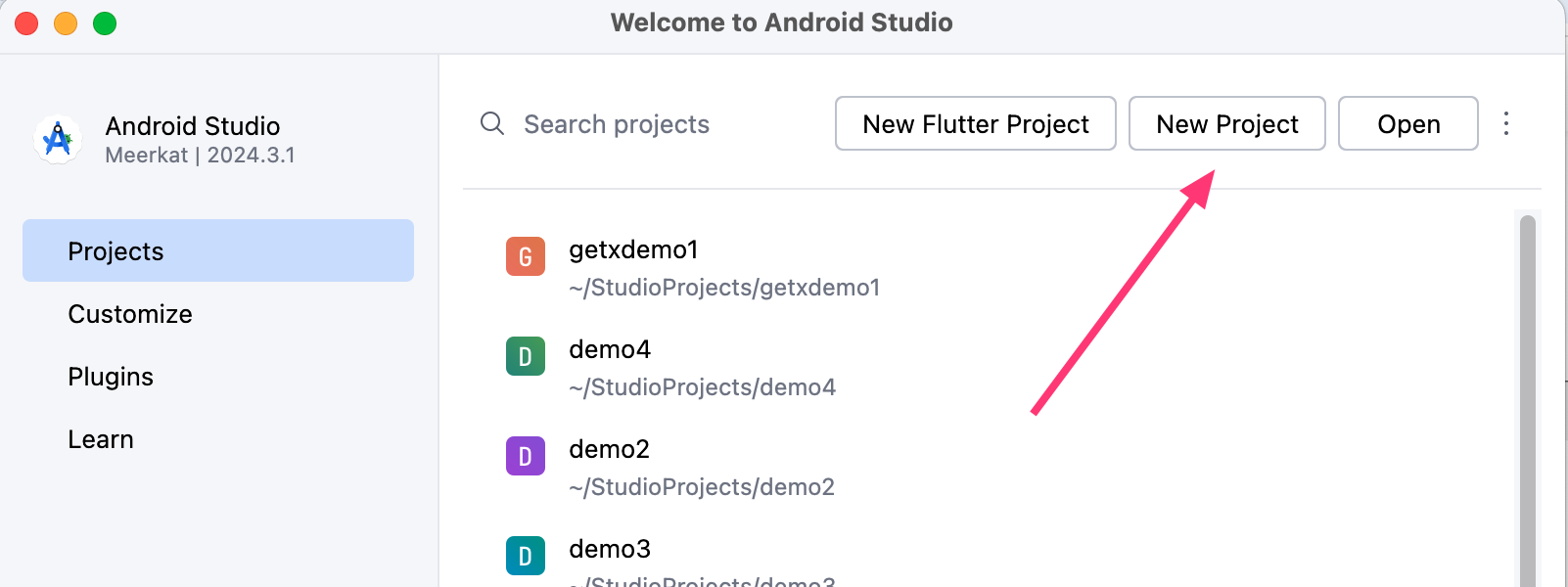1568x587 pixels.
Task: Switch to the Customize section
Action: 130,314
